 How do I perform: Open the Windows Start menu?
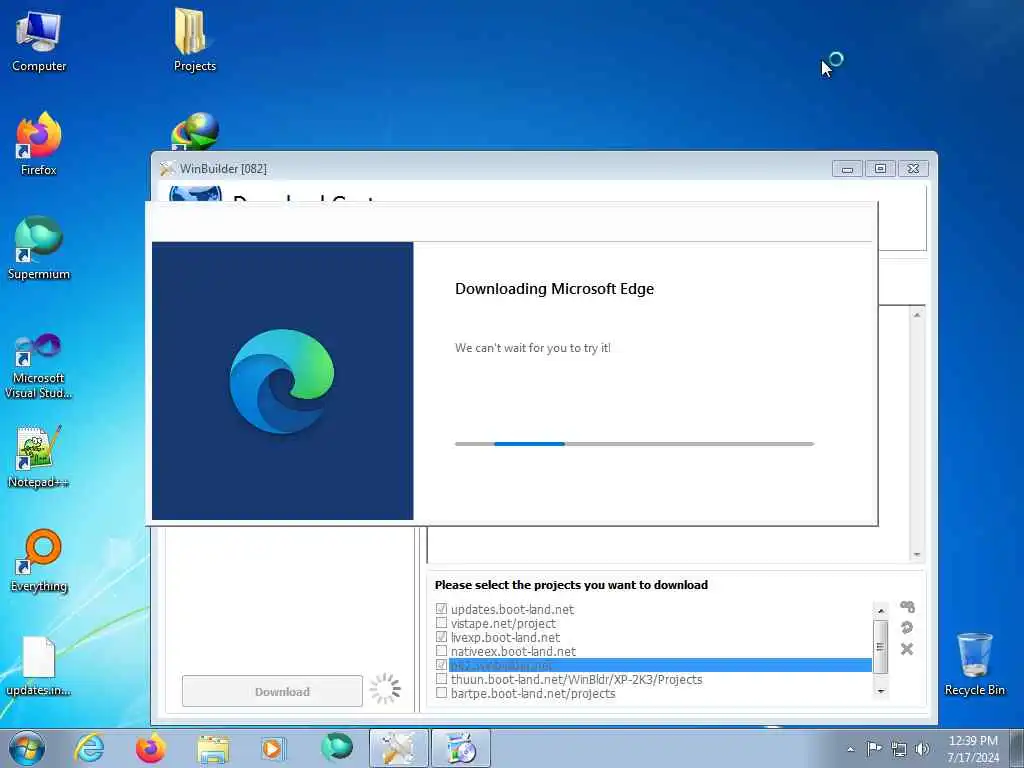[27, 748]
